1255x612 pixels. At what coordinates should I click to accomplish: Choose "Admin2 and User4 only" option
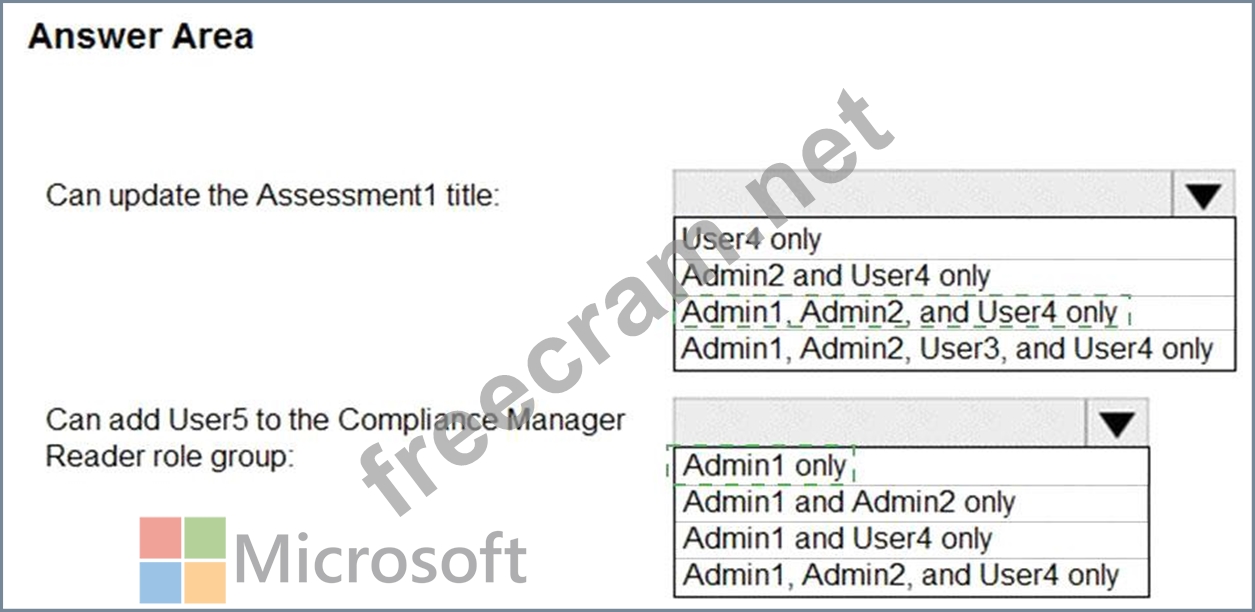[x=836, y=276]
